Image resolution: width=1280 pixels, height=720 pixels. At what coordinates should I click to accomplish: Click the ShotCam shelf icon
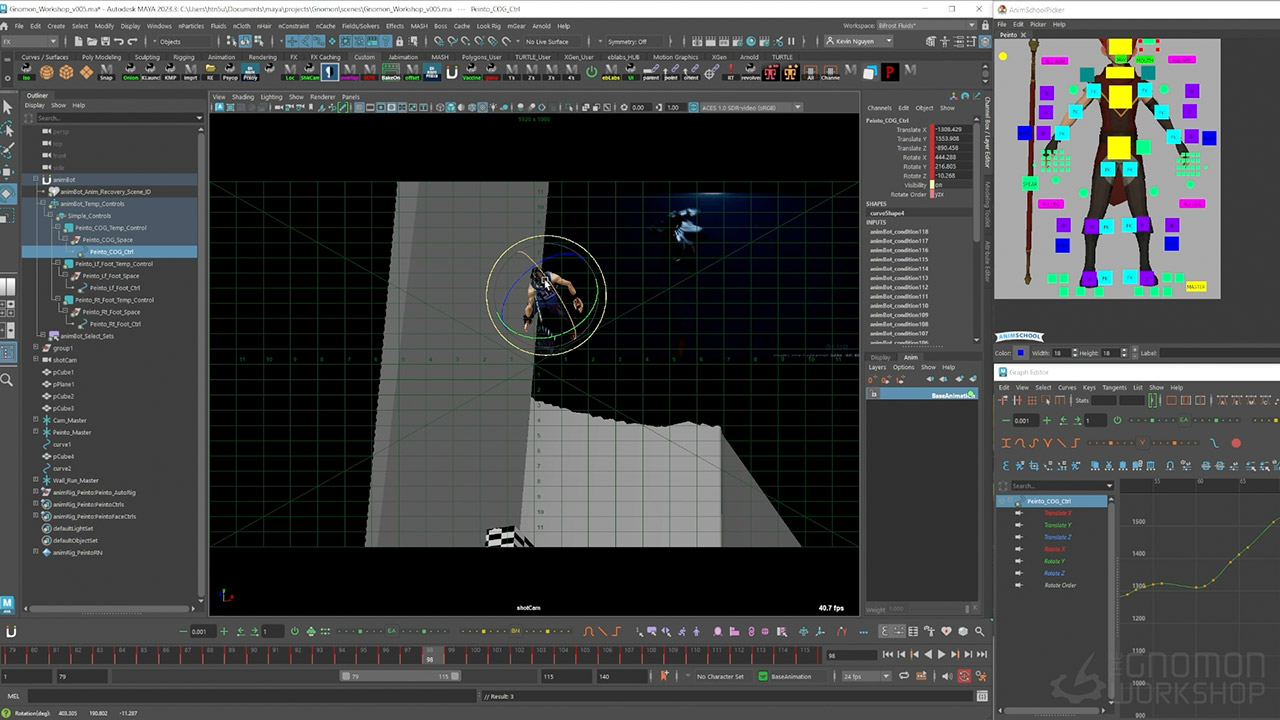point(310,72)
